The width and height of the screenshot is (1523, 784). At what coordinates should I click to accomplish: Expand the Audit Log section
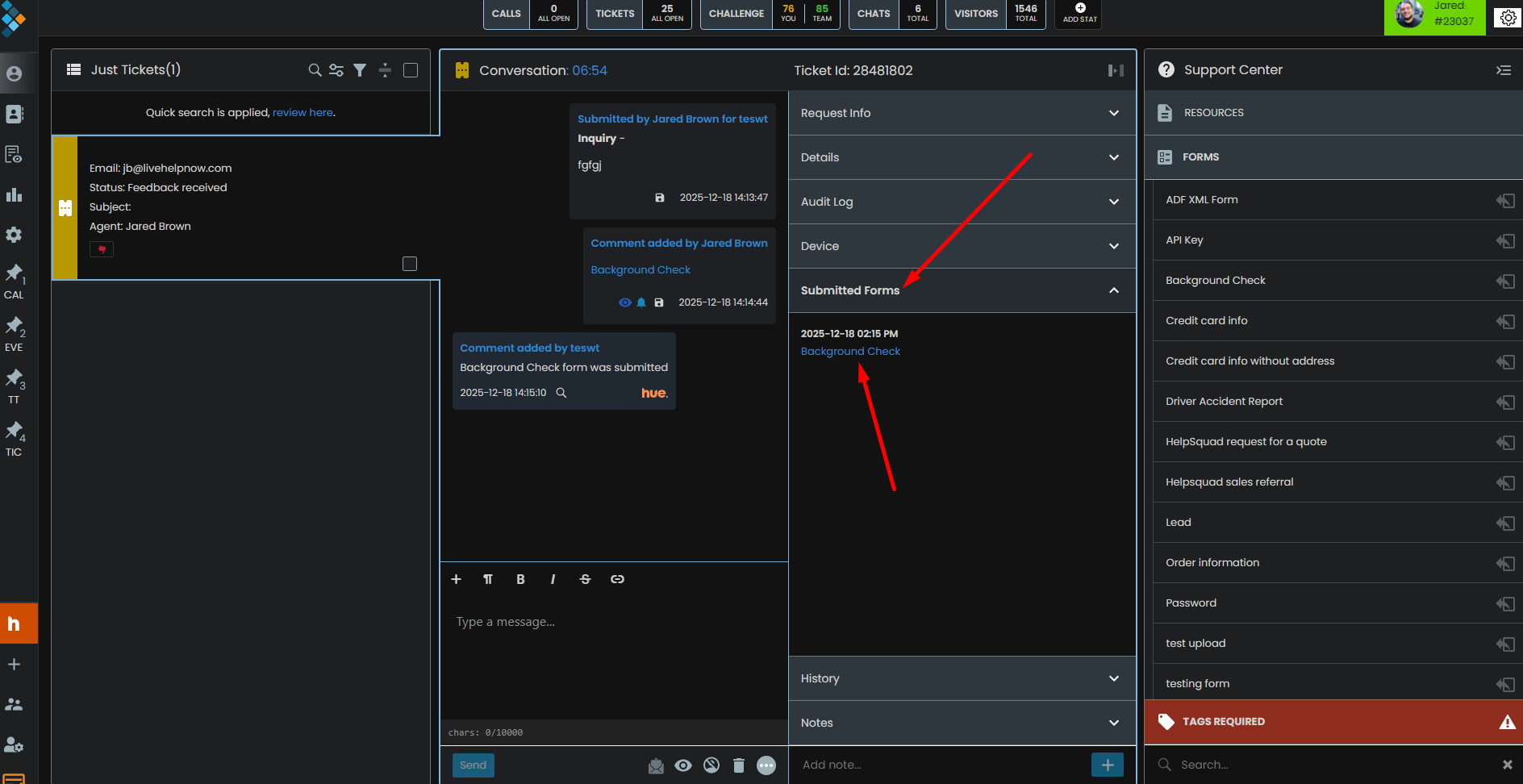click(x=962, y=202)
